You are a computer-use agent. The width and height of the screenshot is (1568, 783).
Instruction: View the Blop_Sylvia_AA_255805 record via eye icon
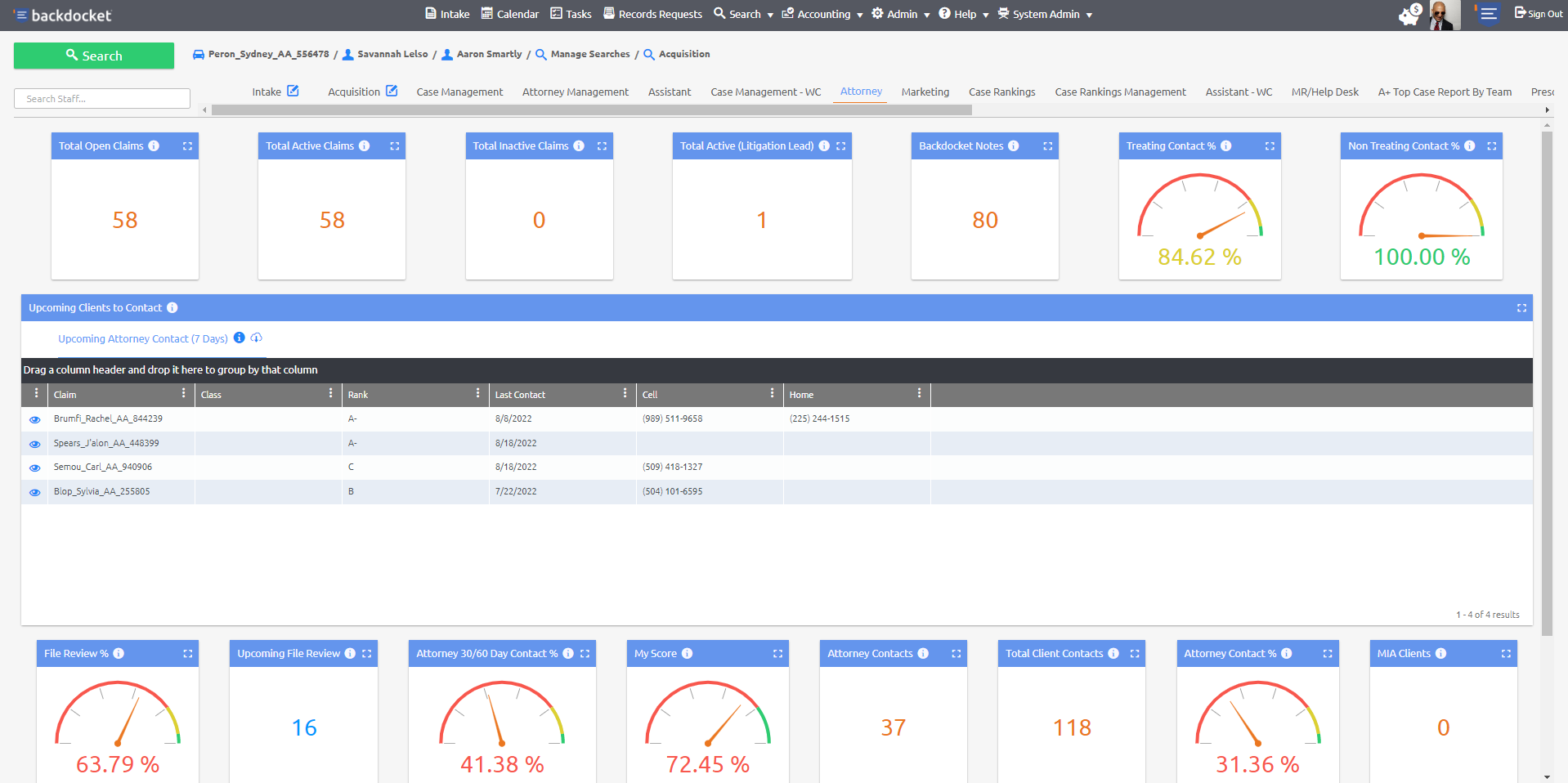coord(34,492)
